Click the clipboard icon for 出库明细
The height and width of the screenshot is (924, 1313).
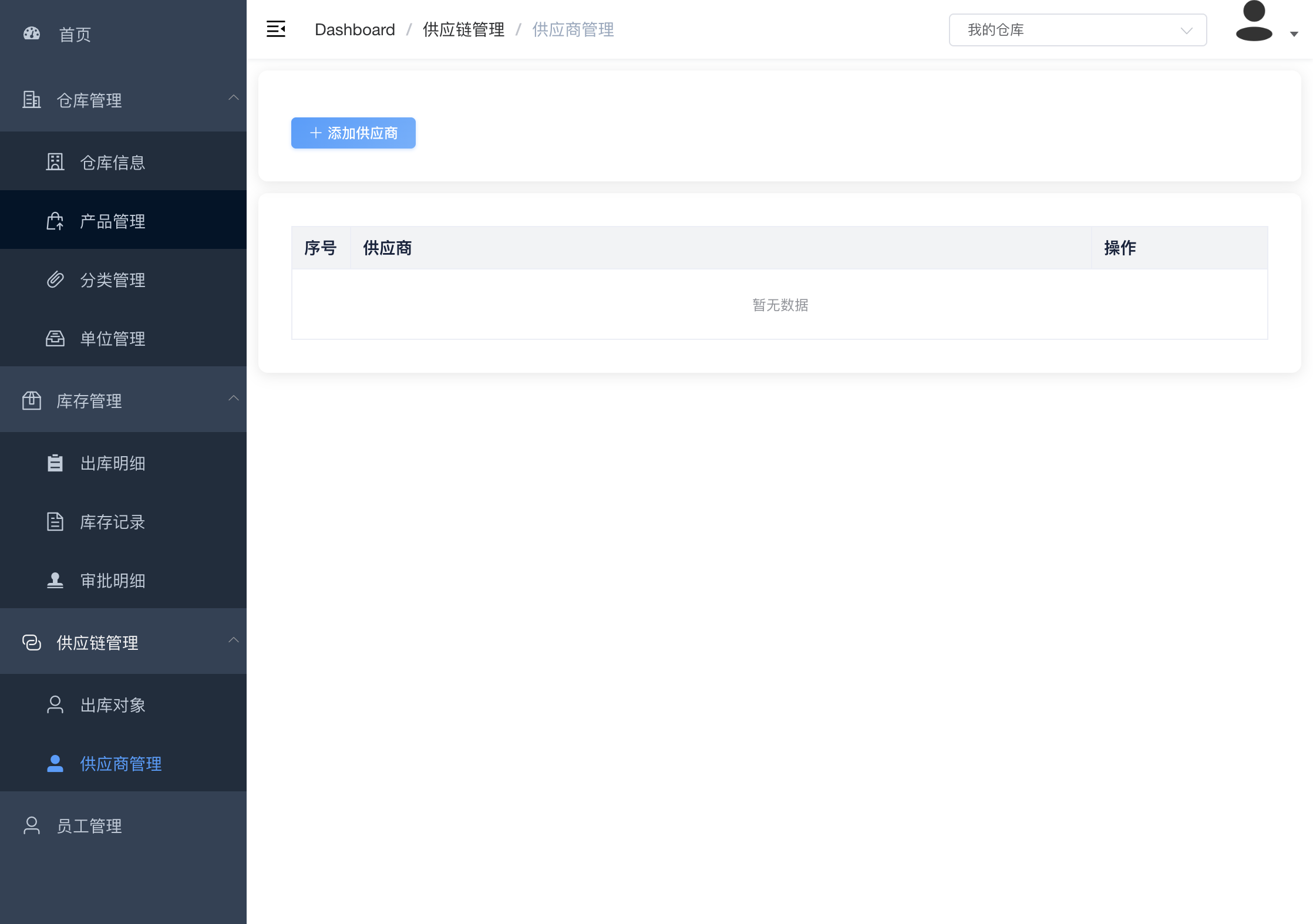[x=55, y=463]
